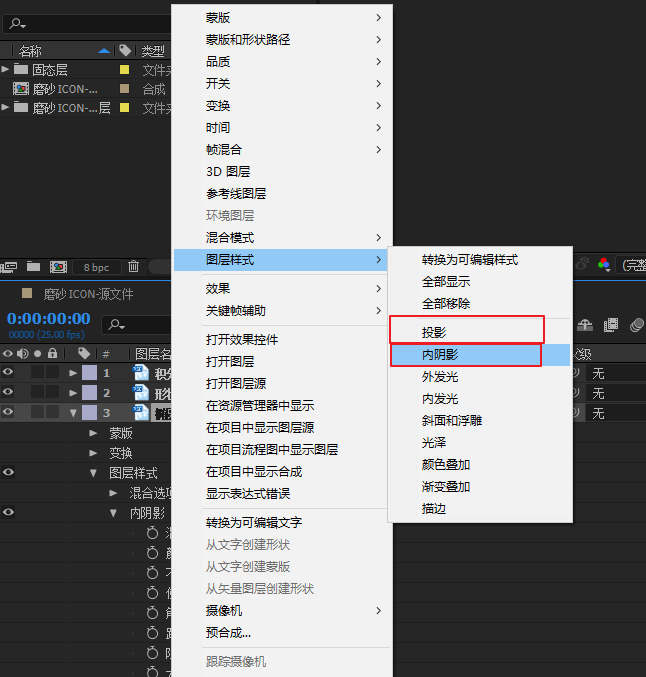Viewport: 646px width, 677px height.
Task: Click the 名称 column header
Action: [x=30, y=51]
